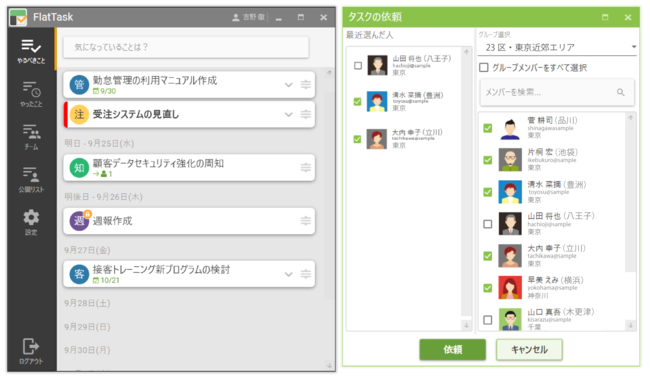650x378 pixels.
Task: Click the 9月27日(金) date header
Action: tap(87, 250)
